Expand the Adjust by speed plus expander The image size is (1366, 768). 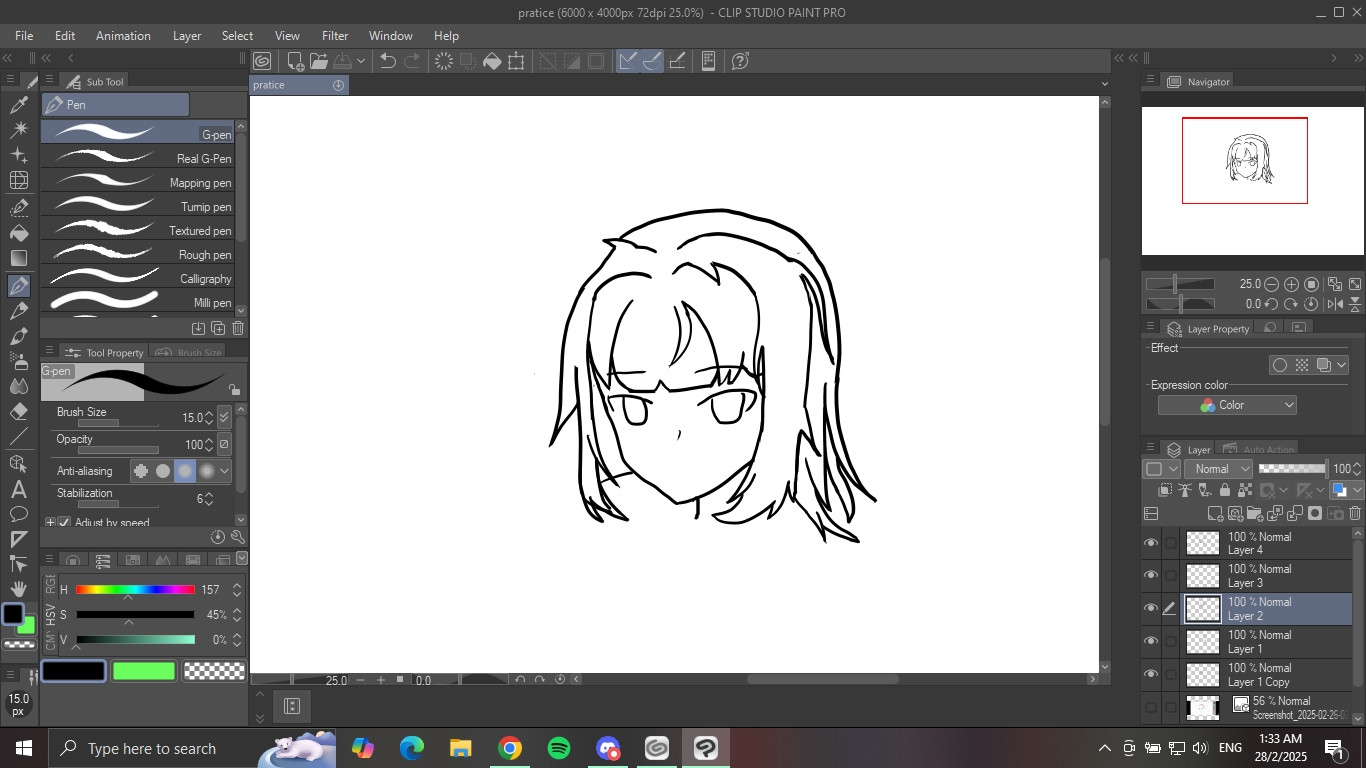[50, 522]
